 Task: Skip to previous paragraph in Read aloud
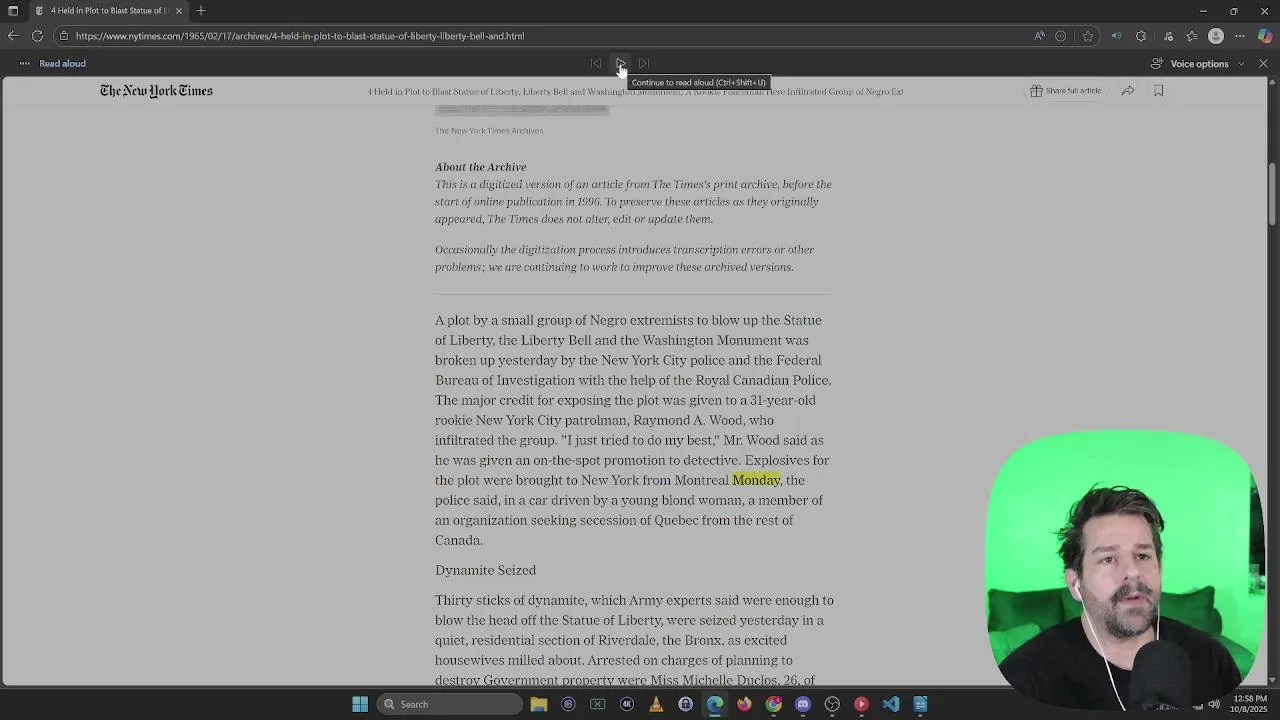coord(596,63)
